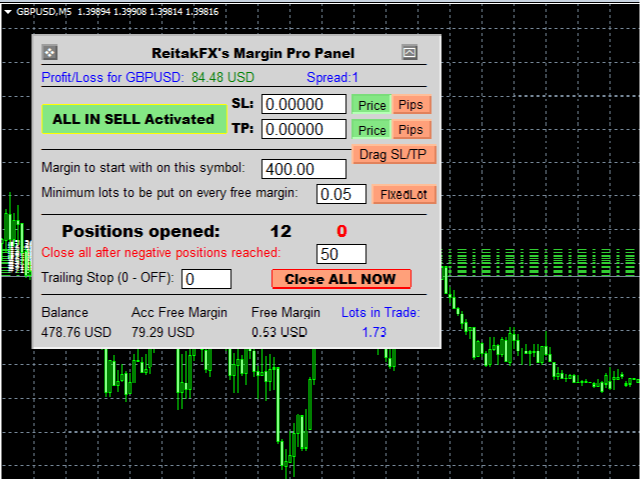This screenshot has height=480, width=640.
Task: Select Price mode for TP
Action: [x=372, y=130]
